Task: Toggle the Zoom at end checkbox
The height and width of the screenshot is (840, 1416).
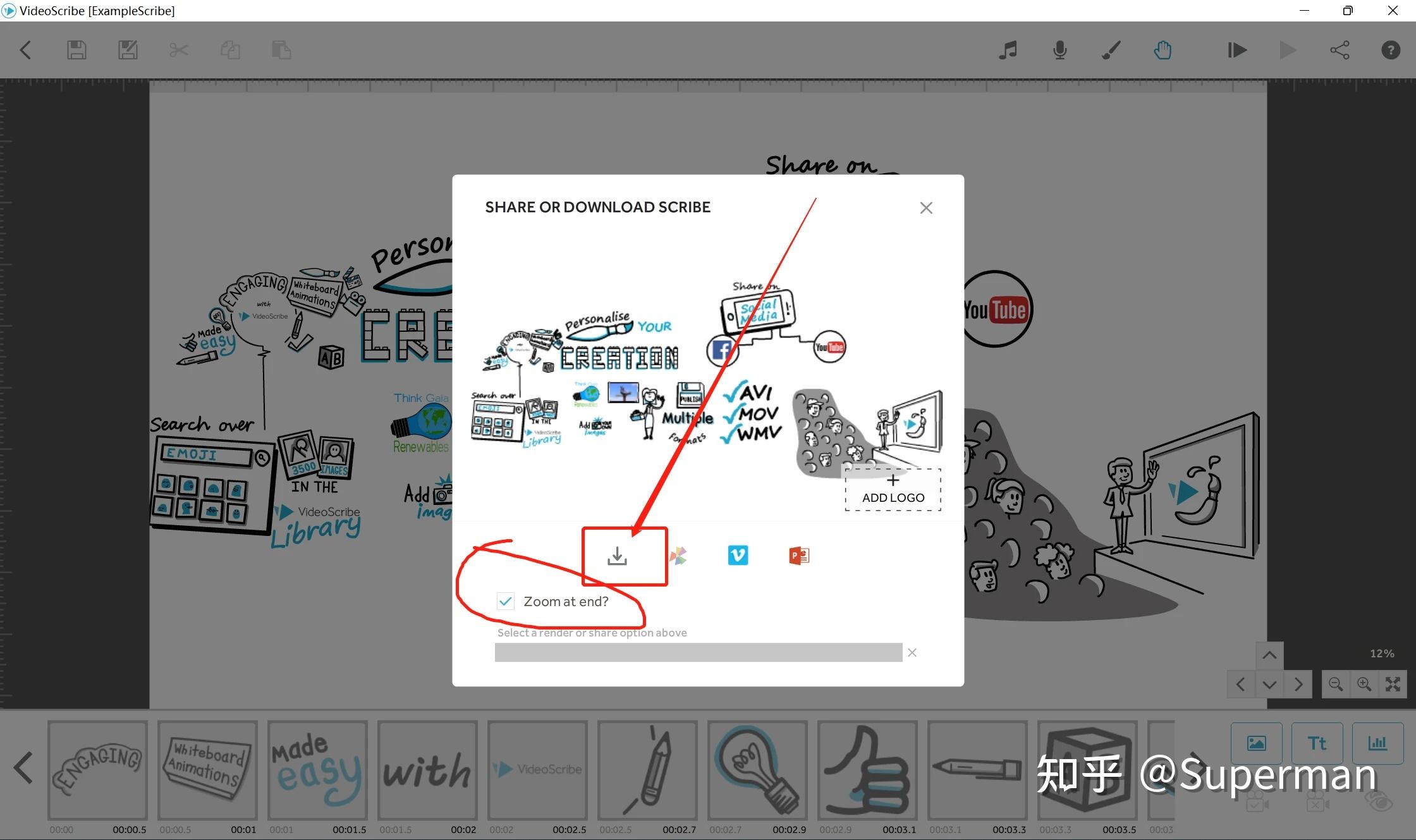Action: click(505, 601)
